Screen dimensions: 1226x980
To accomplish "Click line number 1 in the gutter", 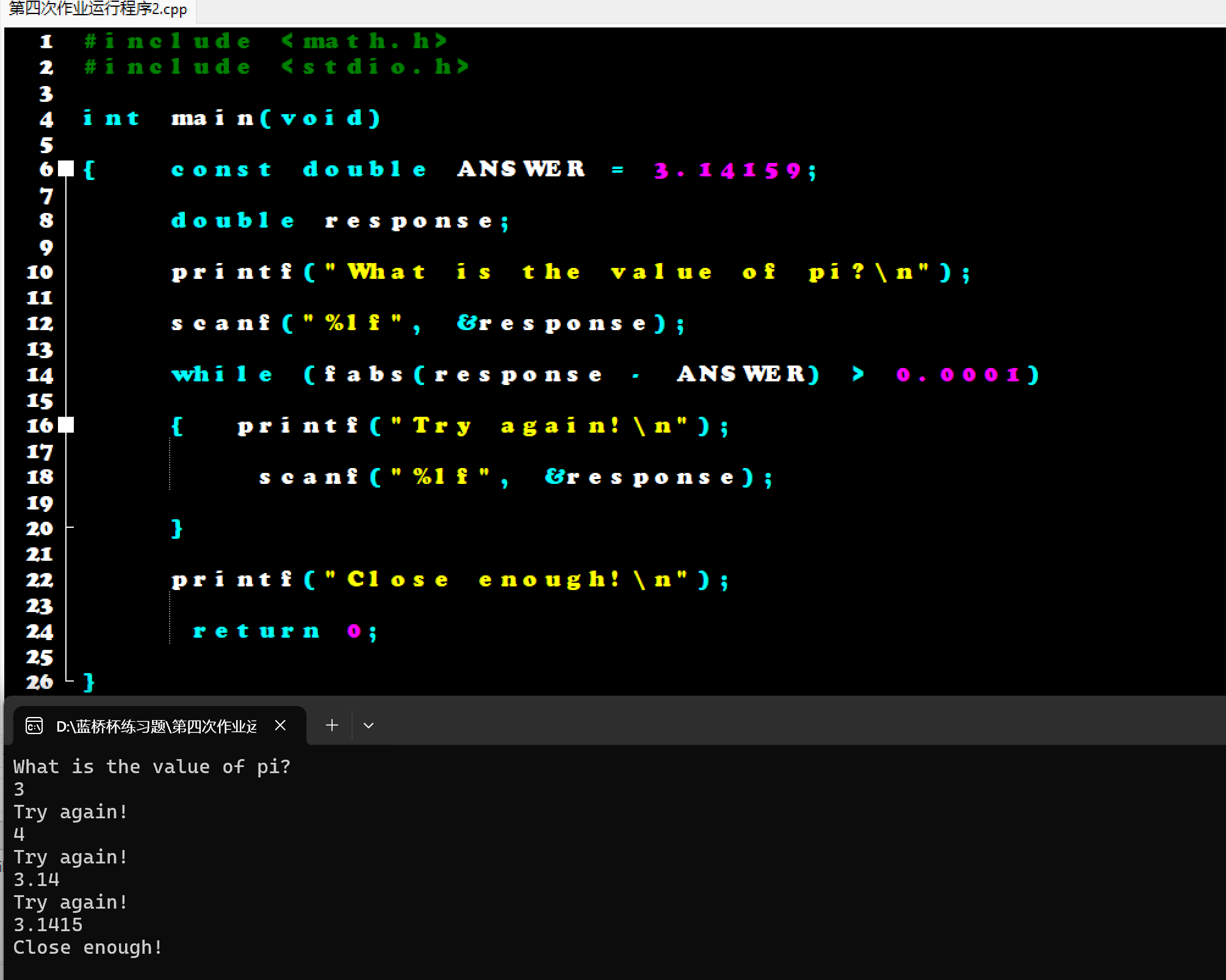I will click(46, 41).
